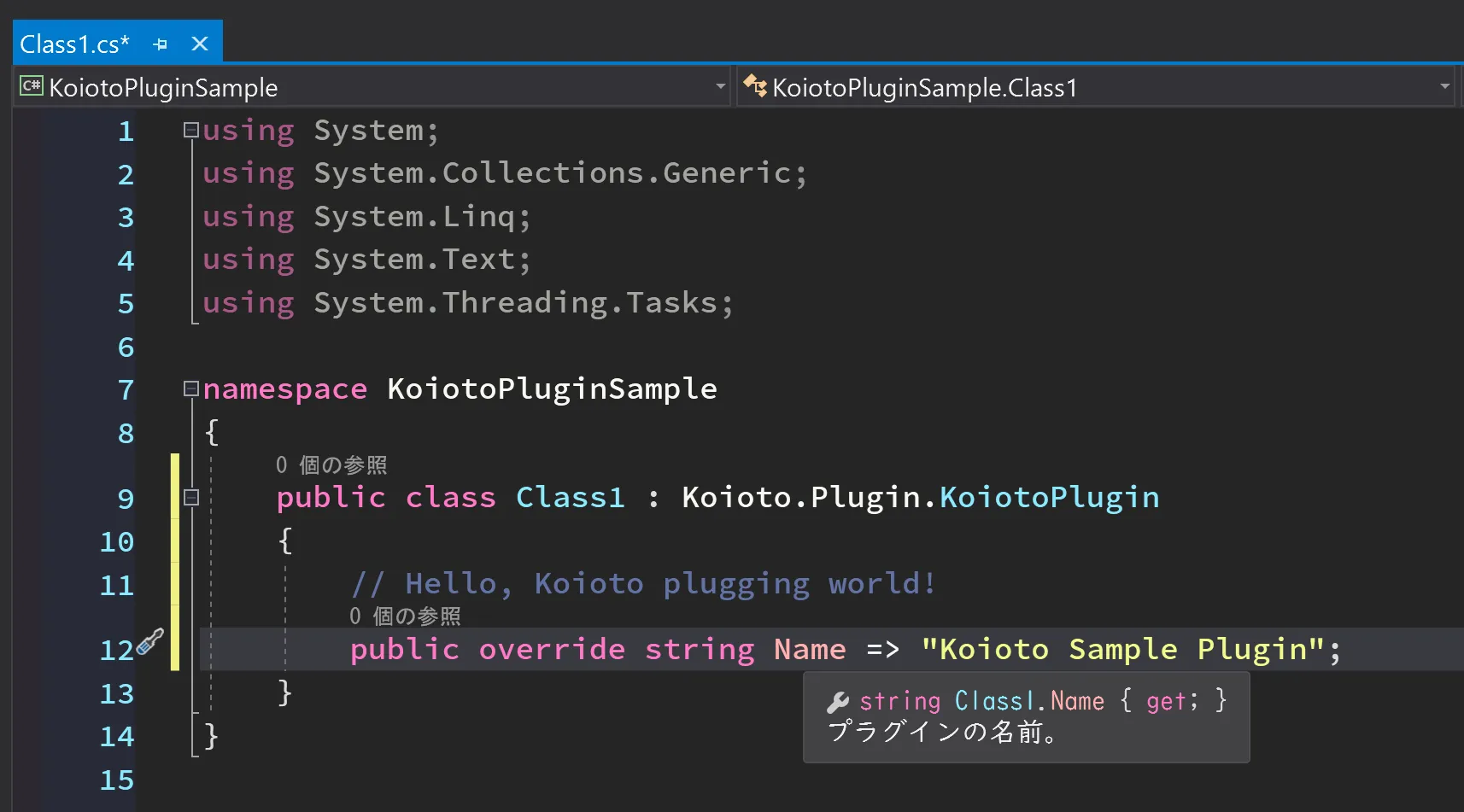Click the wrench icon in the tooltip
1464x812 pixels.
point(838,702)
